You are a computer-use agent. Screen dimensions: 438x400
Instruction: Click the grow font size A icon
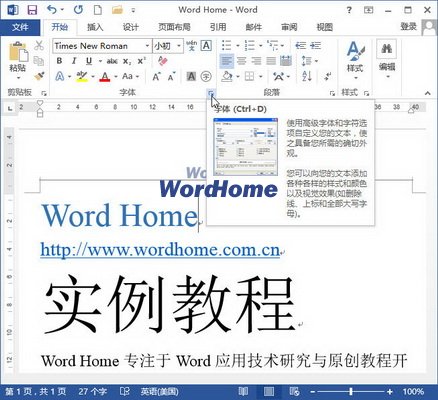(156, 77)
